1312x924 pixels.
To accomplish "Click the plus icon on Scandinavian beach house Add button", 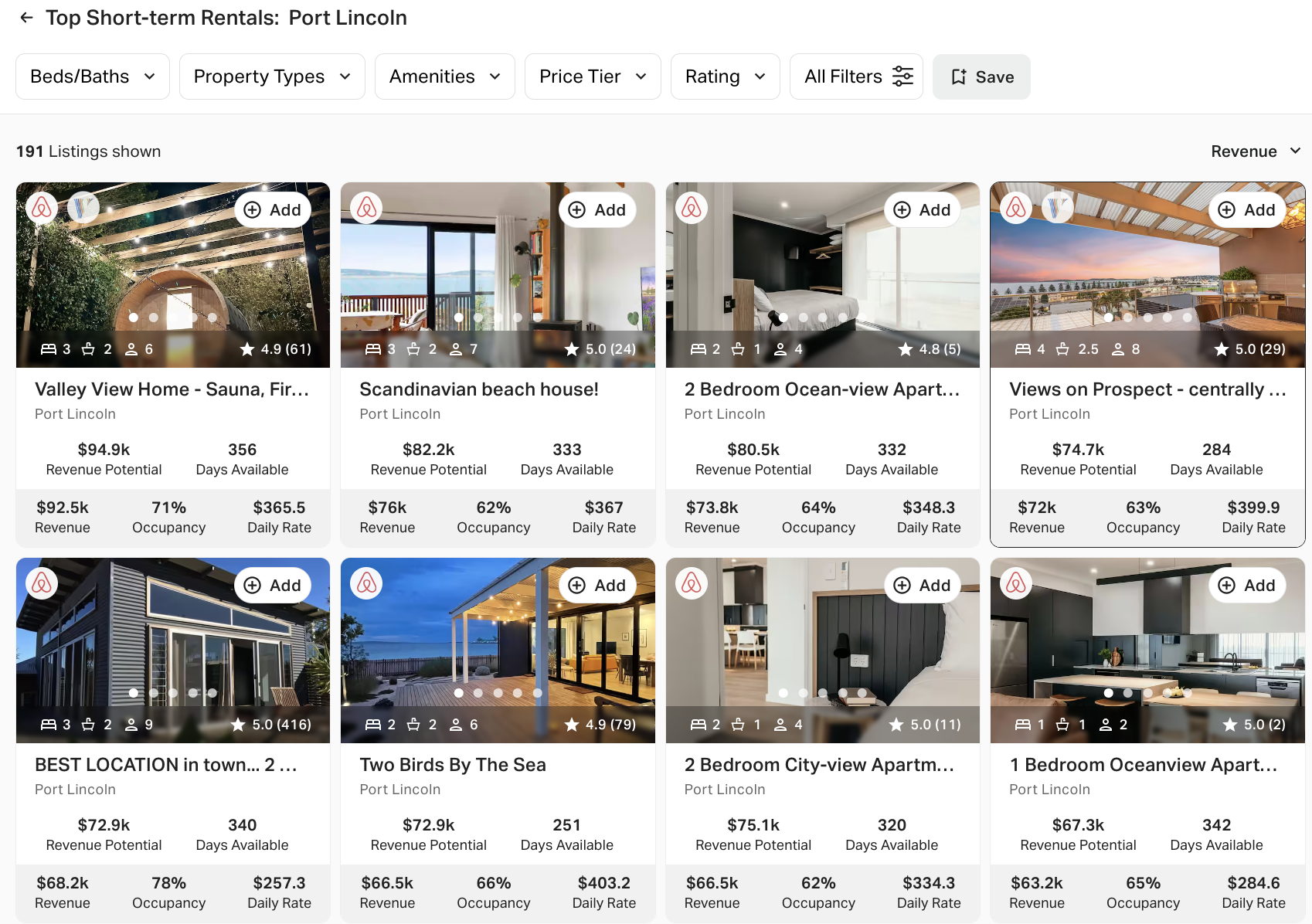I will [576, 209].
